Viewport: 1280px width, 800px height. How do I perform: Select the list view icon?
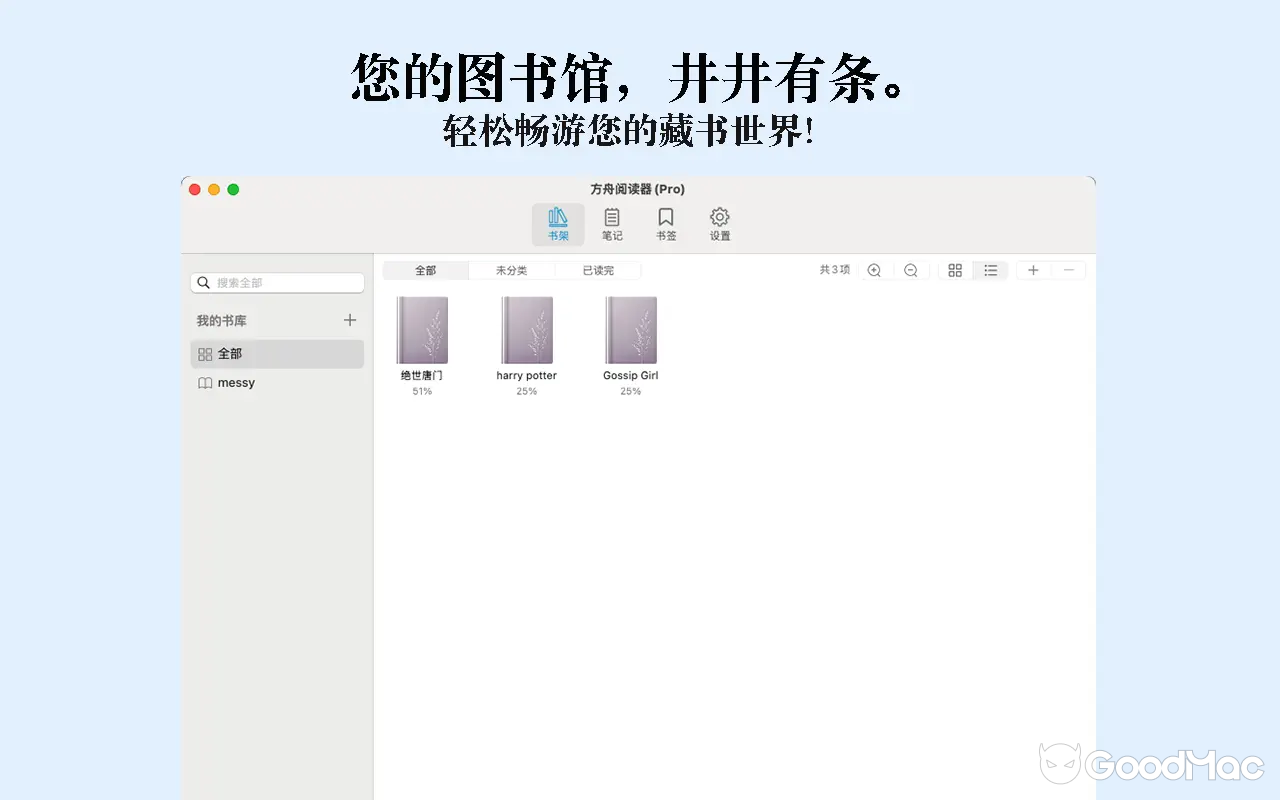pos(990,270)
